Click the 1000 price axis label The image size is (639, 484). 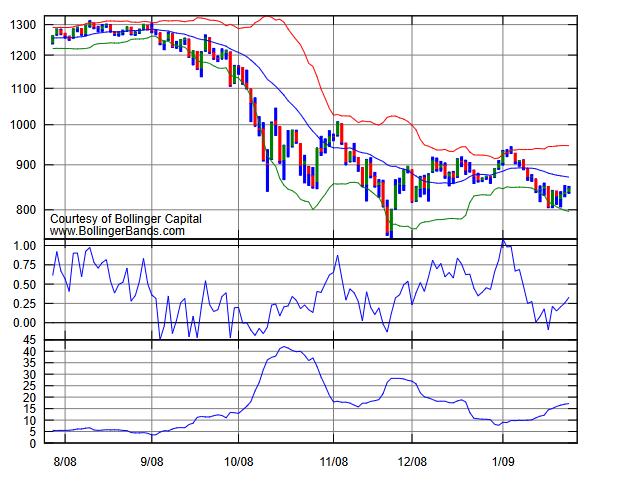pyautogui.click(x=23, y=125)
